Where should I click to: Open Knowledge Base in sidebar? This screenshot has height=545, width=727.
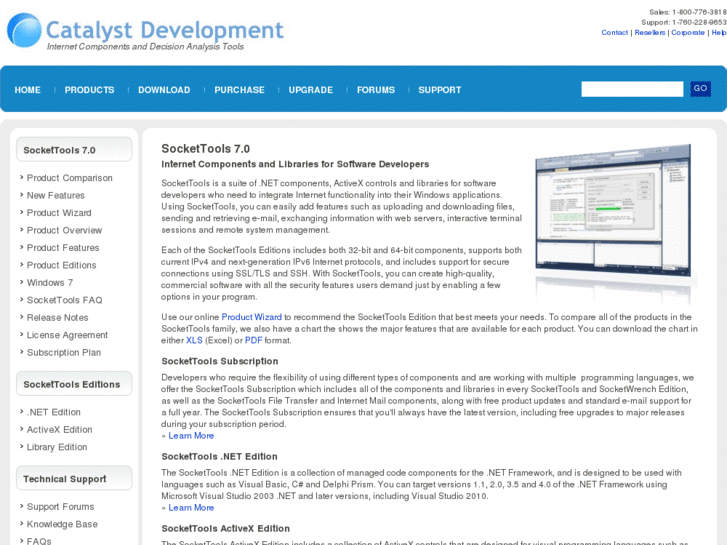click(62, 524)
